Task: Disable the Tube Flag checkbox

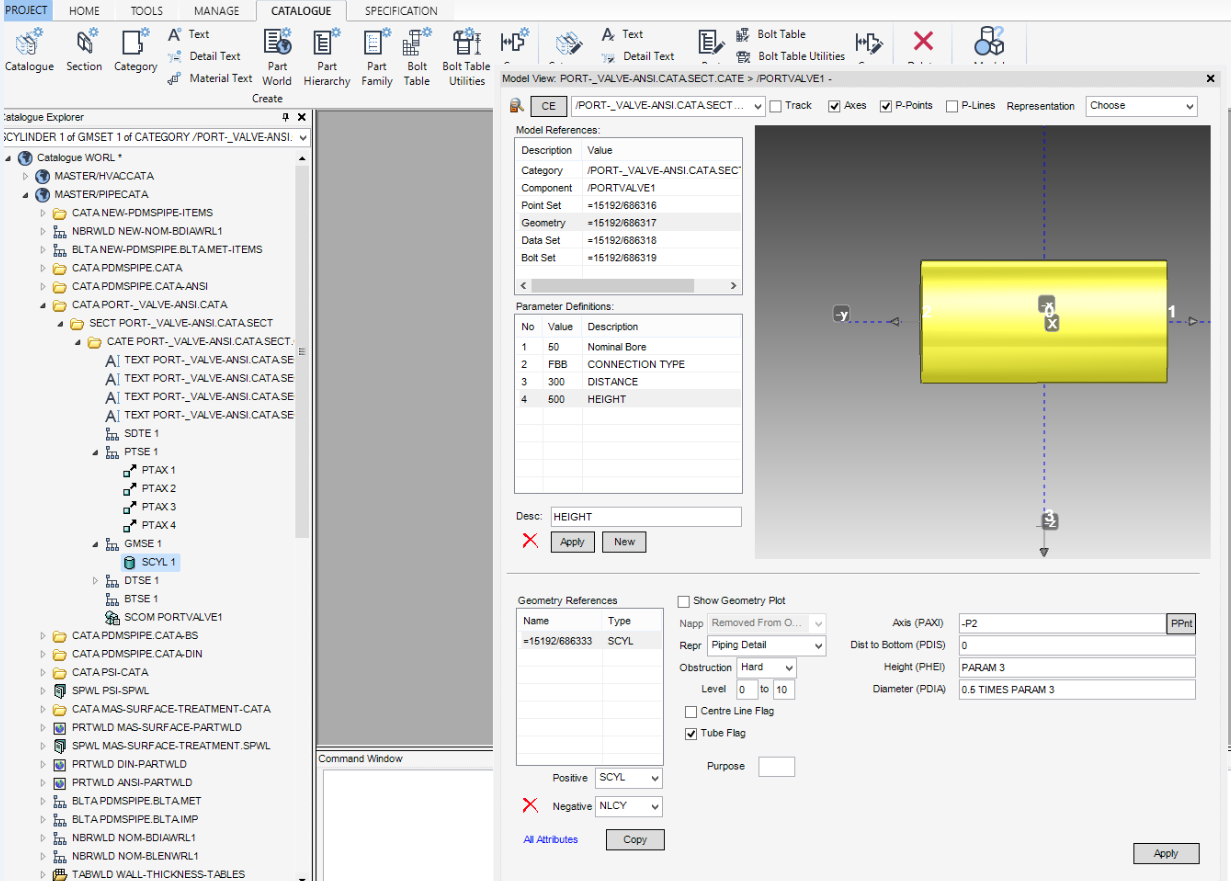Action: (690, 733)
